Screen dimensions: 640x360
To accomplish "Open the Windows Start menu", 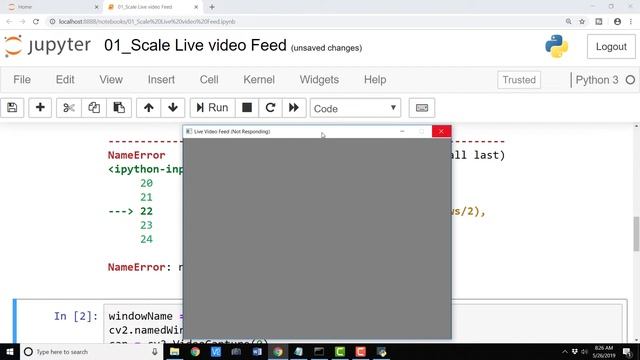I will click(10, 352).
